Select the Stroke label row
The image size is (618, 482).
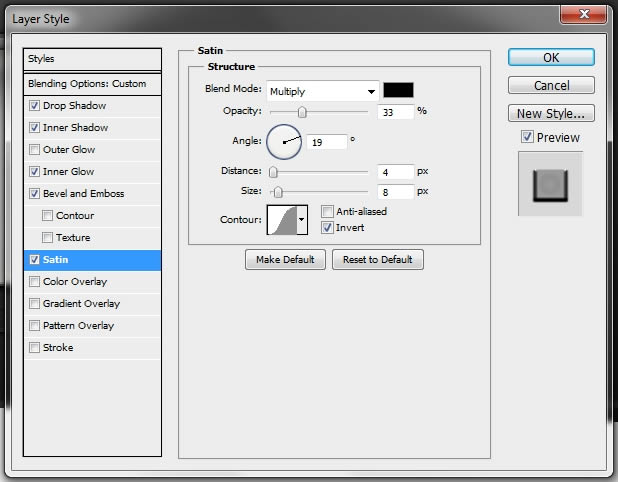tap(58, 348)
